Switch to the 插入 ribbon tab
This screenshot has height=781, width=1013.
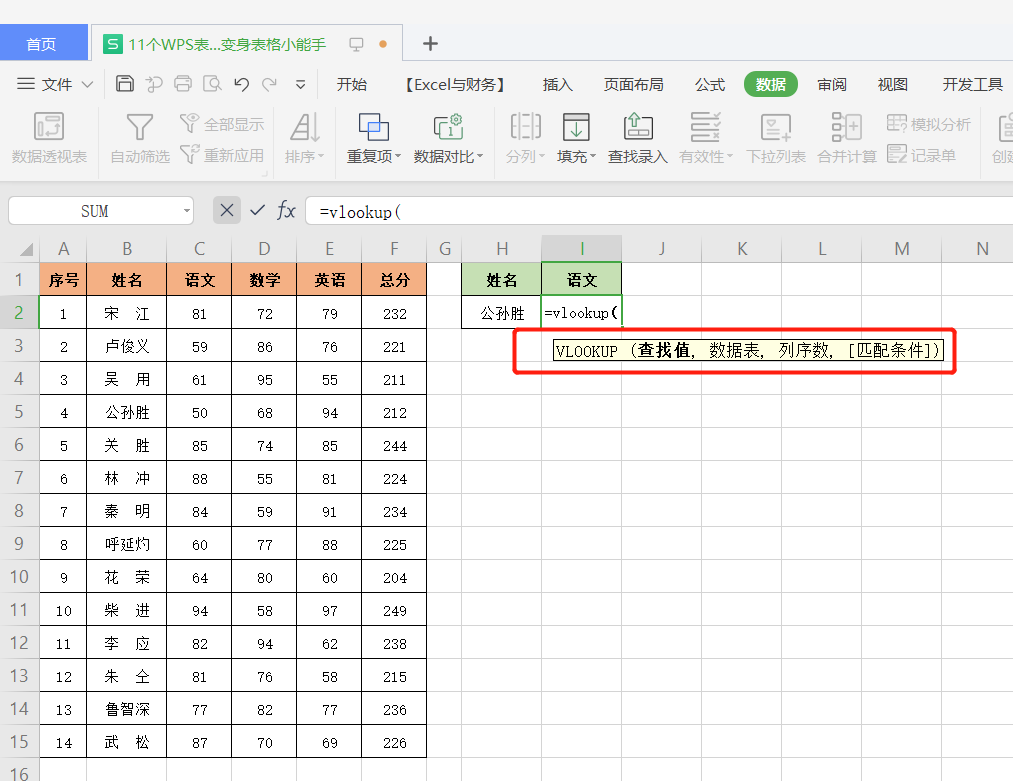point(558,84)
